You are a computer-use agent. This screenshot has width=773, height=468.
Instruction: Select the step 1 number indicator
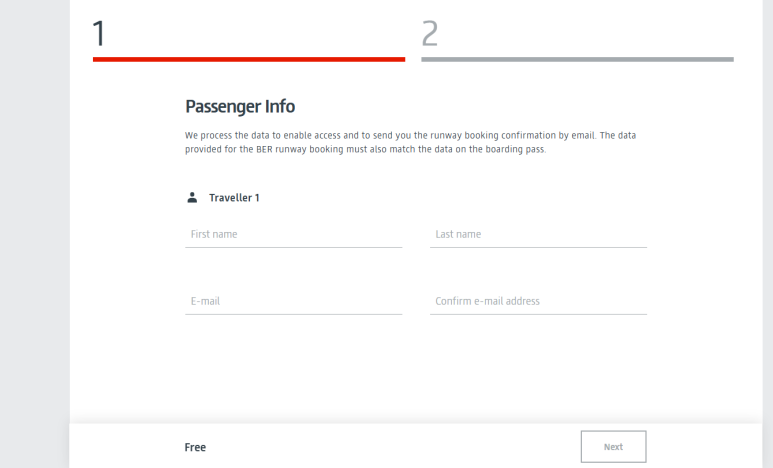pyautogui.click(x=99, y=34)
